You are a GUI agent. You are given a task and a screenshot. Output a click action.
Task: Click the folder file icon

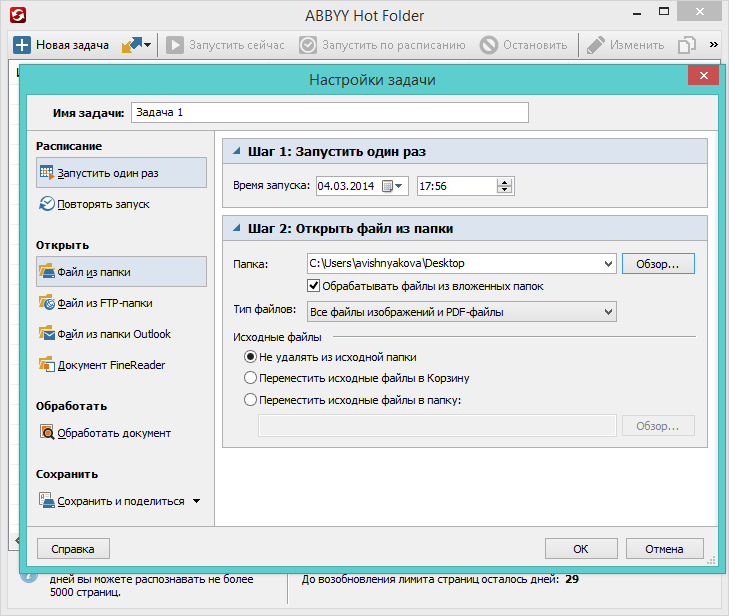(x=46, y=271)
